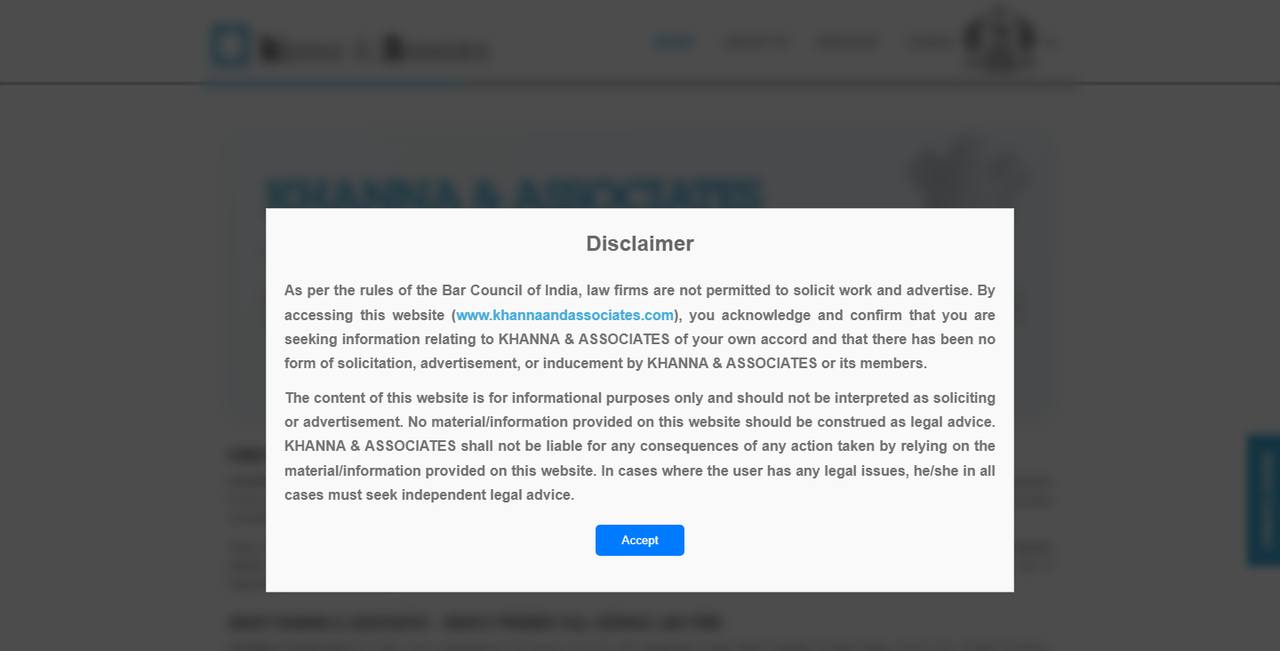Screen dimensions: 1280x651
Task: Click the round emblem in the header
Action: (999, 40)
